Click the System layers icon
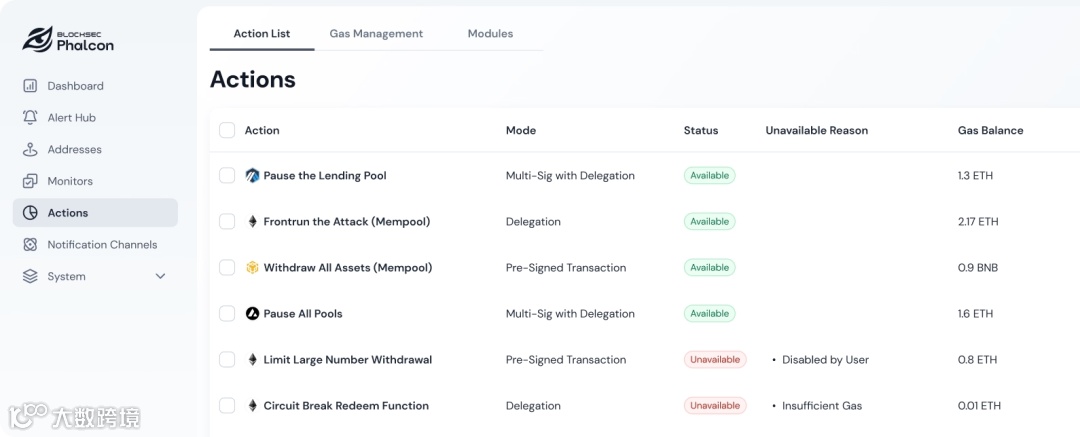 coord(30,277)
